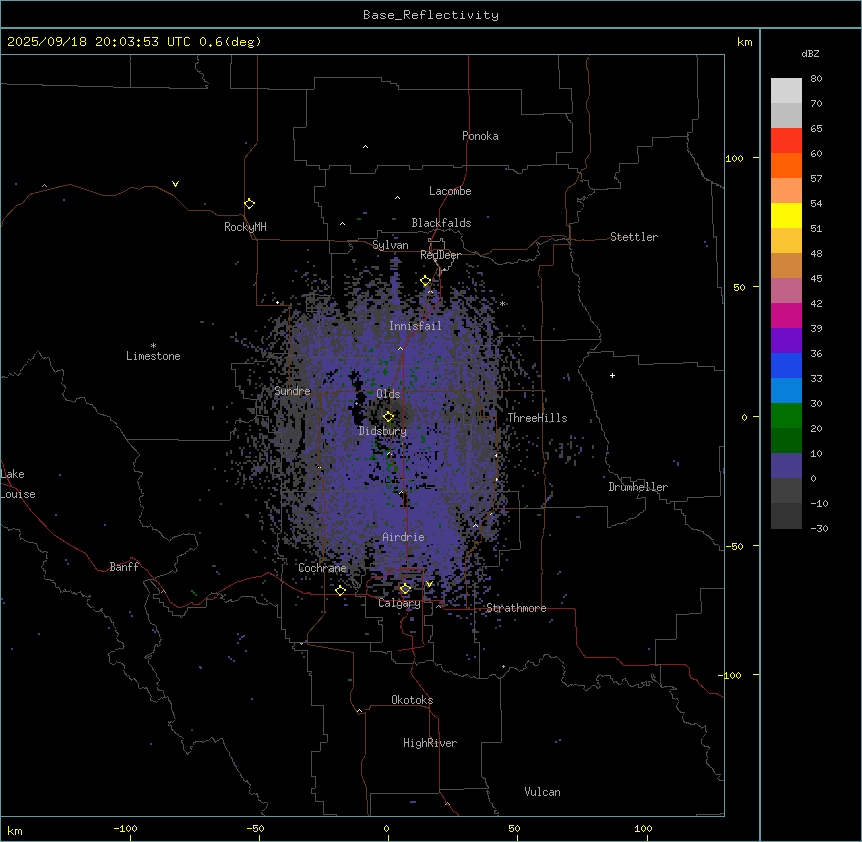Image resolution: width=862 pixels, height=842 pixels.
Task: Choose the bright green swatch in dBZ legend
Action: 786,415
